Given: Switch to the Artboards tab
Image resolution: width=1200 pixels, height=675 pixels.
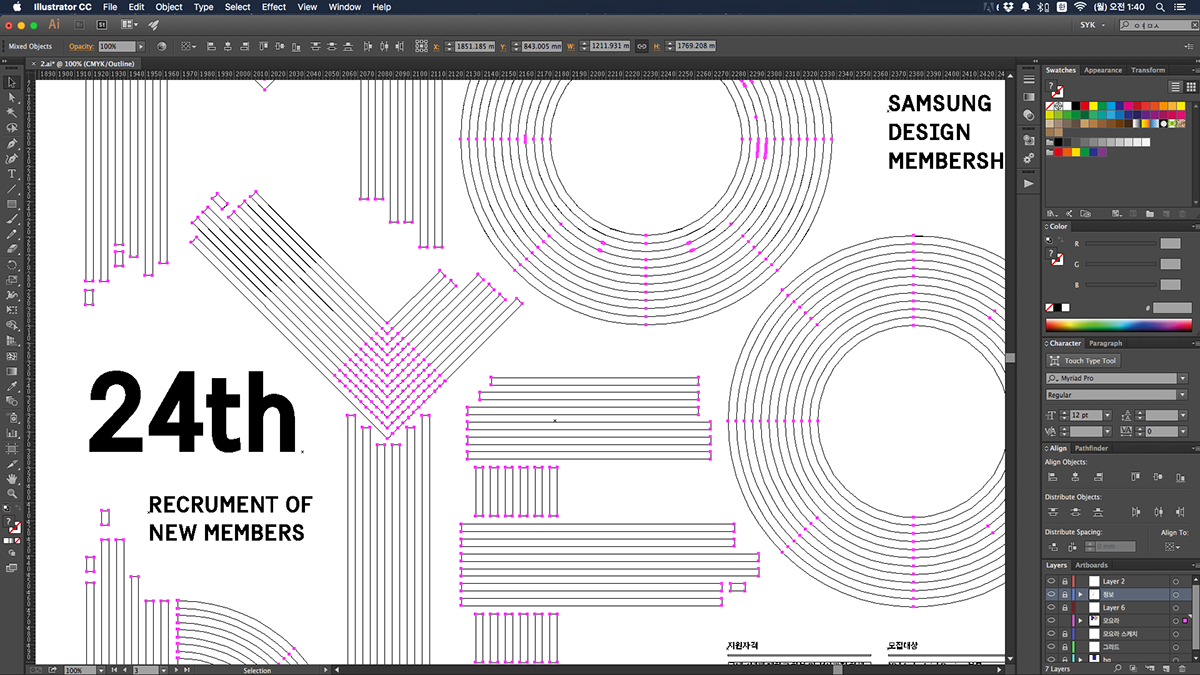Looking at the screenshot, I should [x=1091, y=565].
